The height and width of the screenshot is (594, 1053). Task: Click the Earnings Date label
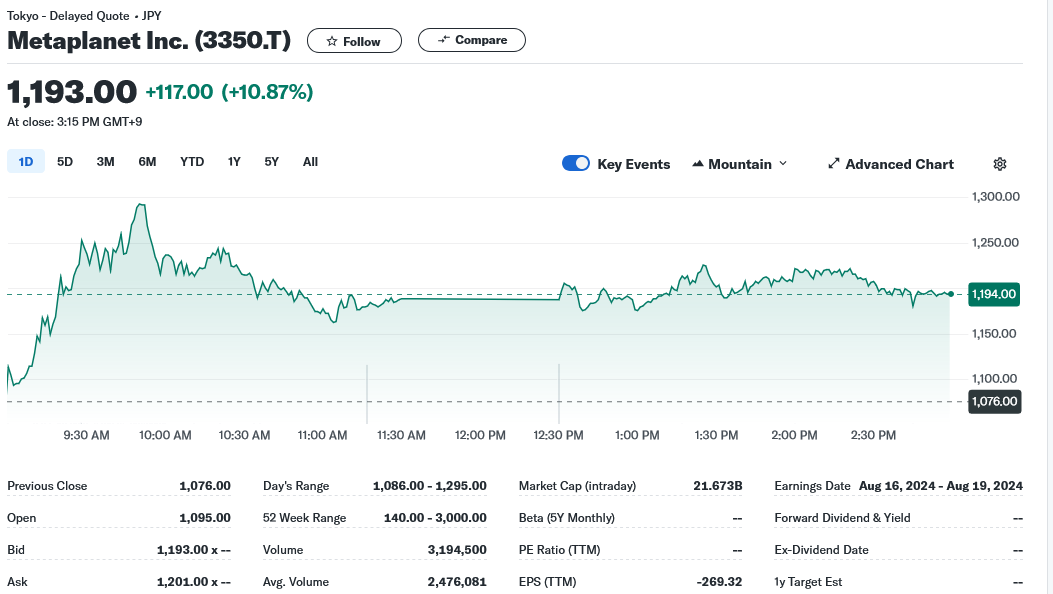[812, 486]
